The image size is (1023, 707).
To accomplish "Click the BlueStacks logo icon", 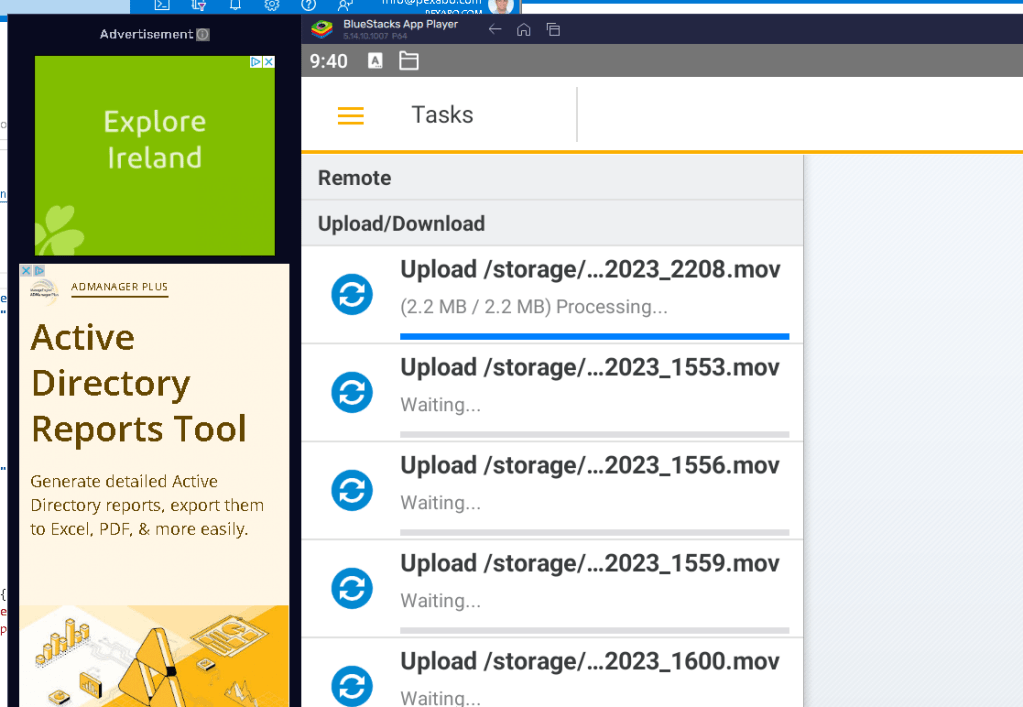I will pos(322,29).
